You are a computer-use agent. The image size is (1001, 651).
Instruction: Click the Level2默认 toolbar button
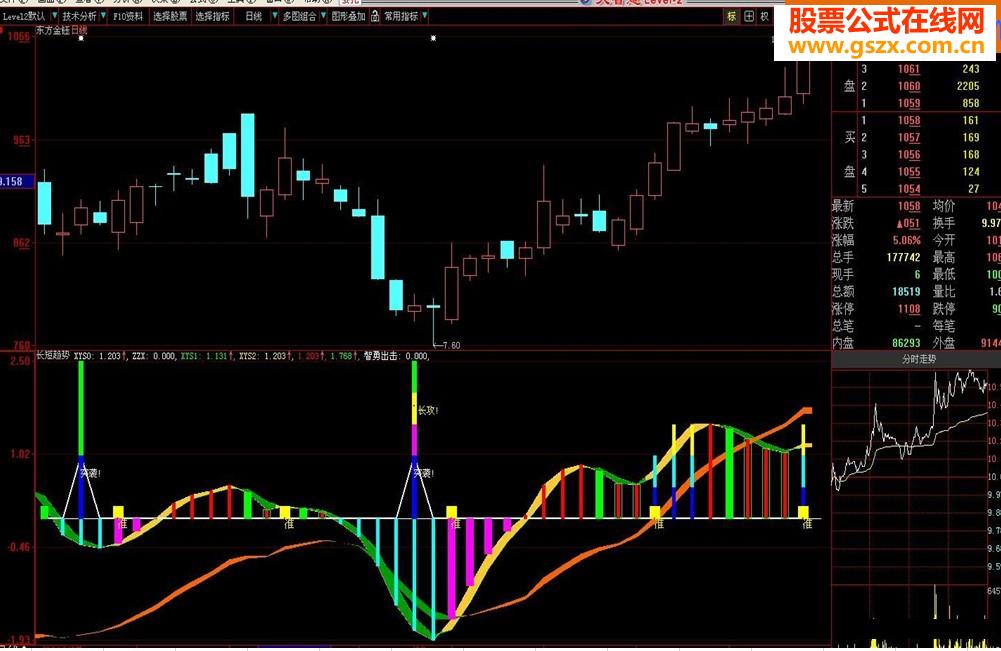point(24,16)
